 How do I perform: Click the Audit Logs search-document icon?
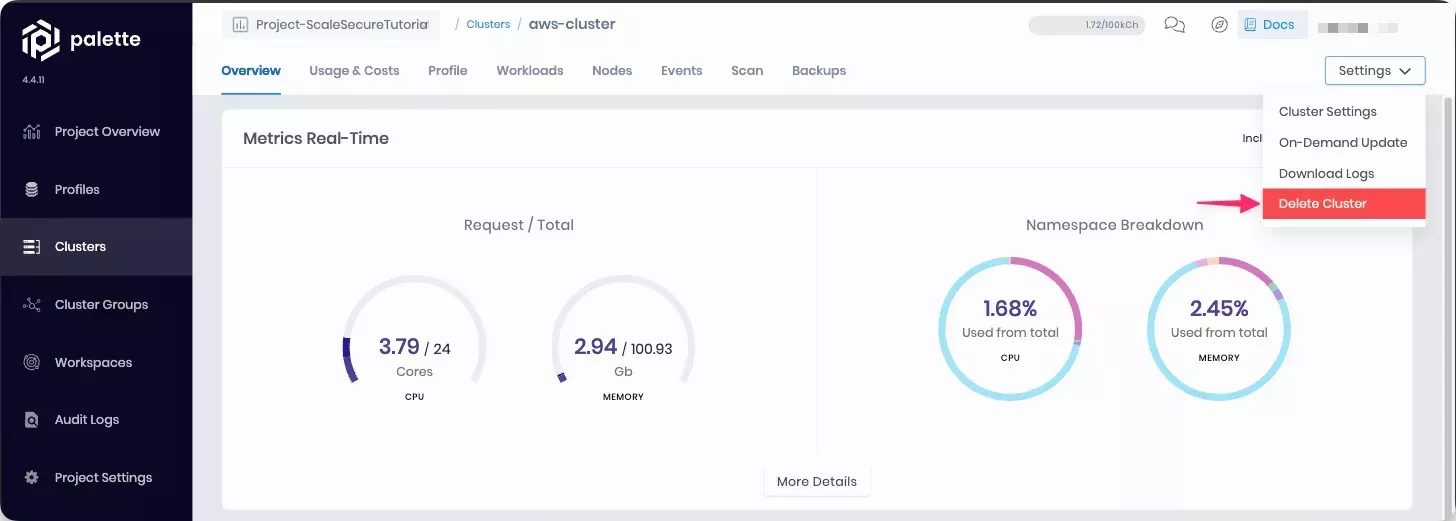32,420
